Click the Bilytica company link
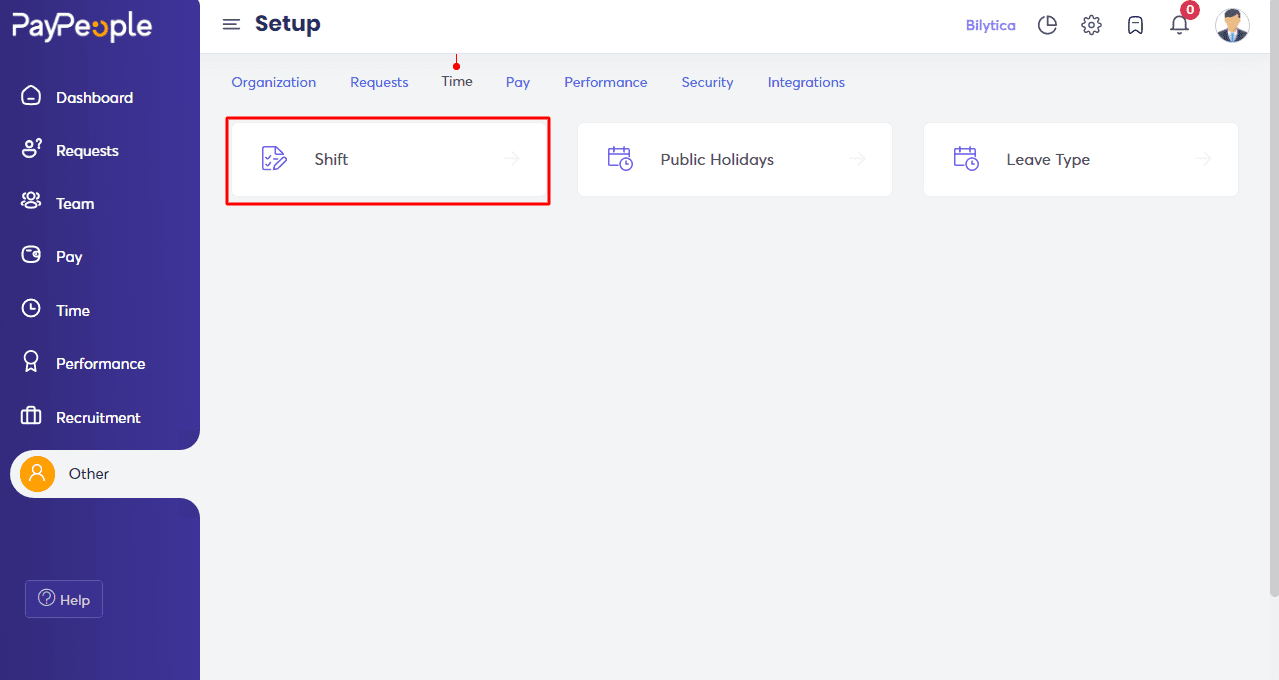This screenshot has height=680, width=1279. click(x=990, y=25)
